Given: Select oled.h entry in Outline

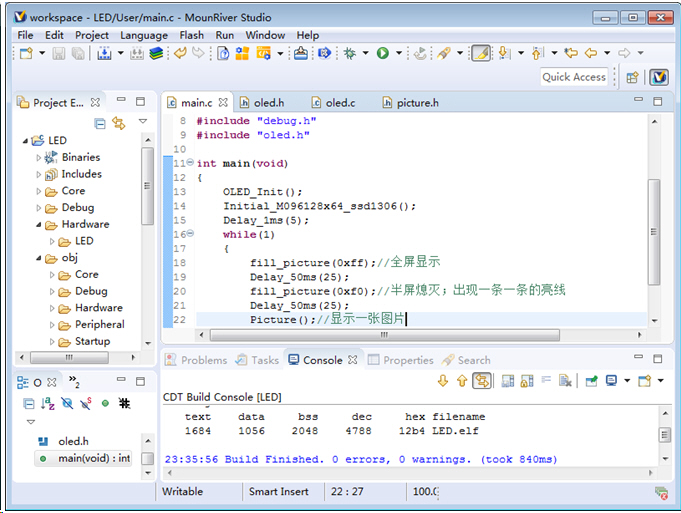Looking at the screenshot, I should (x=63, y=442).
